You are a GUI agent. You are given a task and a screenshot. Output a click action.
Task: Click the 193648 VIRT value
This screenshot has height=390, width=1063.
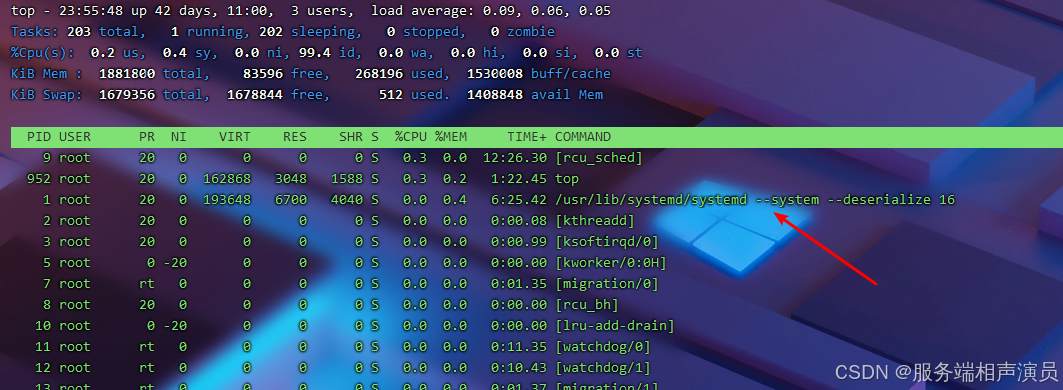227,200
